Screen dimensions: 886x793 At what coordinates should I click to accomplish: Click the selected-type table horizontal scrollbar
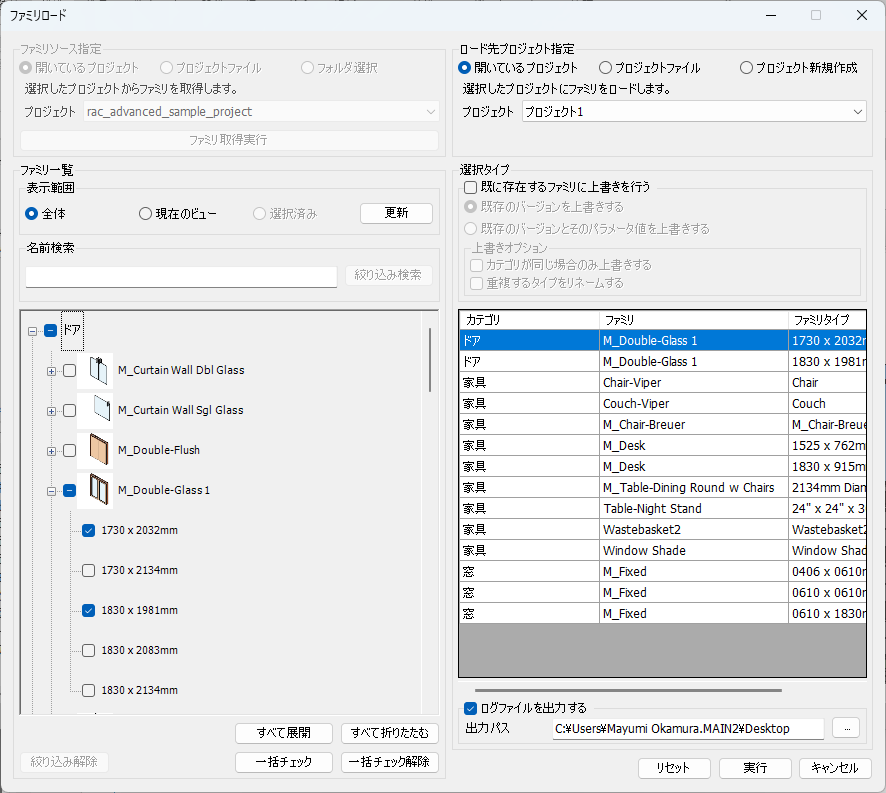pos(628,690)
